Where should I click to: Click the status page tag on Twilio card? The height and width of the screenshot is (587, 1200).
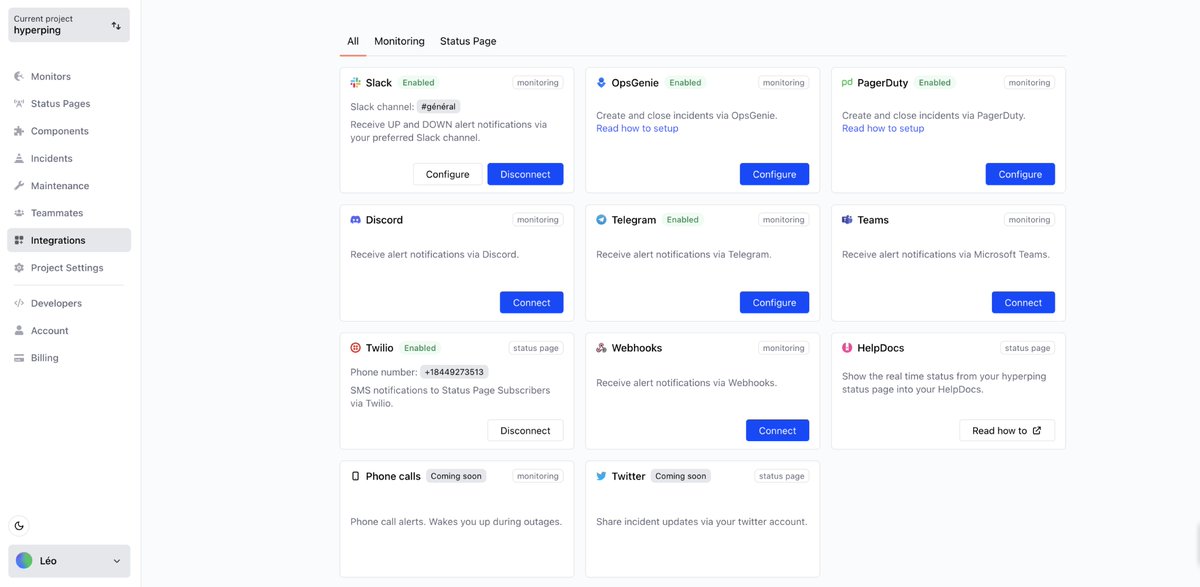[x=535, y=348]
